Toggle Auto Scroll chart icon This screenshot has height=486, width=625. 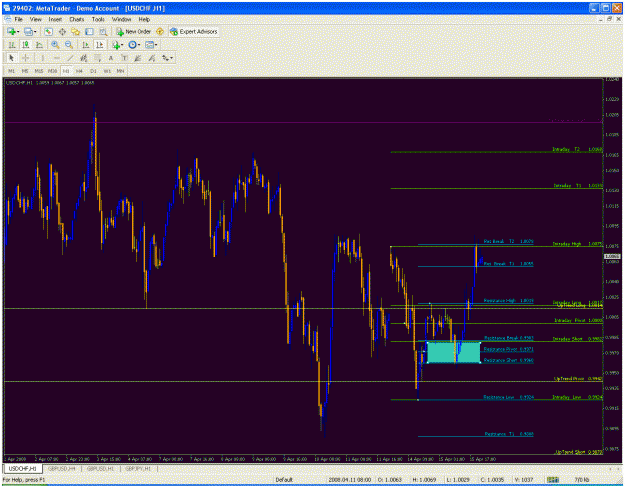pos(85,45)
